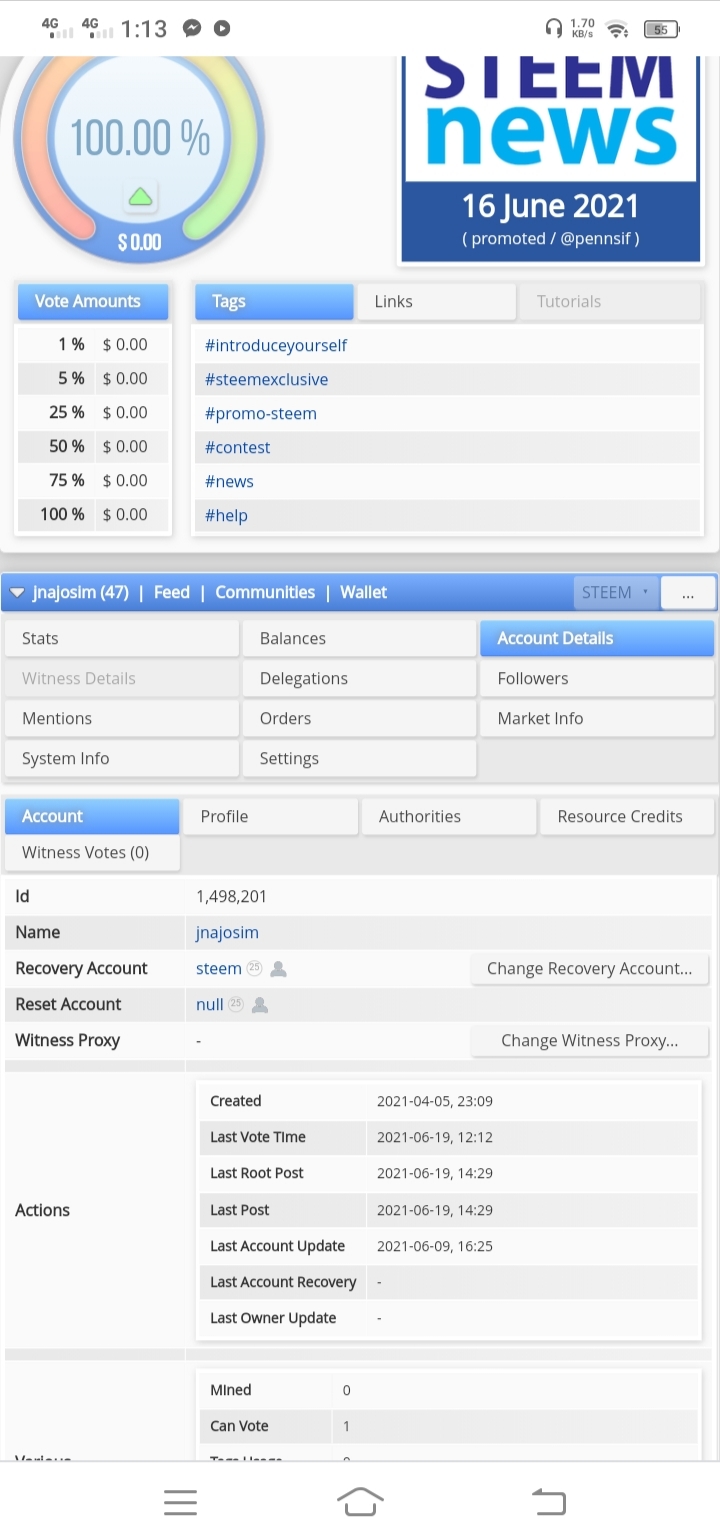Click the account Id value 1,498,201
720x1536 pixels.
(x=231, y=896)
